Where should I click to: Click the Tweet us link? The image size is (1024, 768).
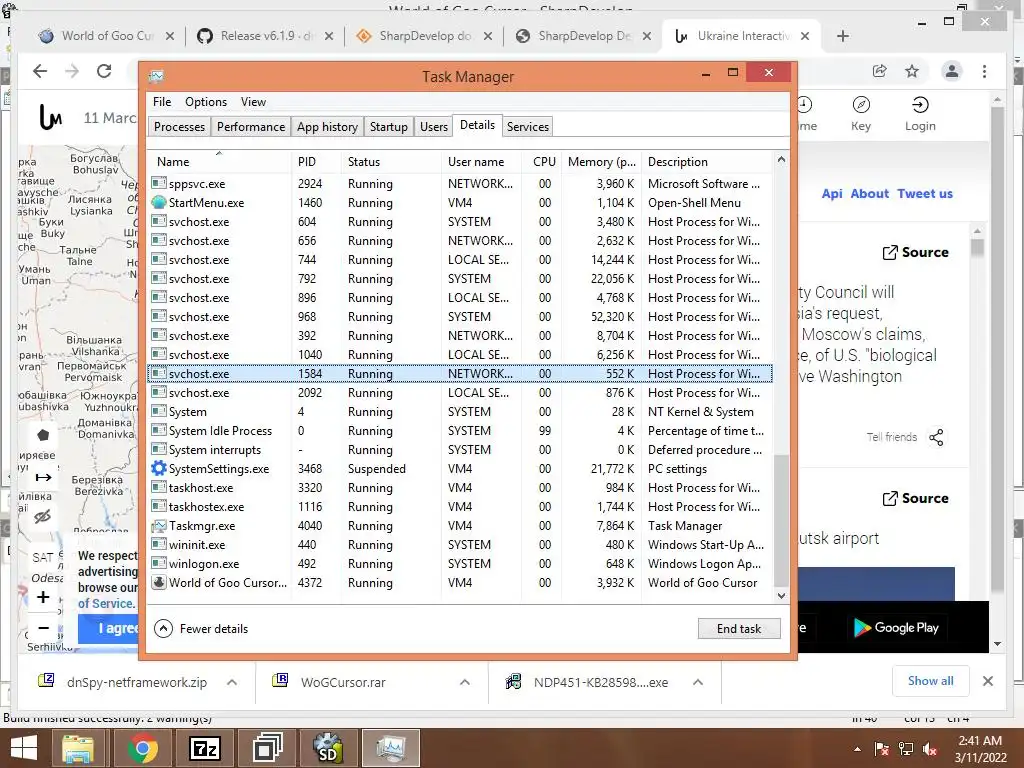pos(925,193)
